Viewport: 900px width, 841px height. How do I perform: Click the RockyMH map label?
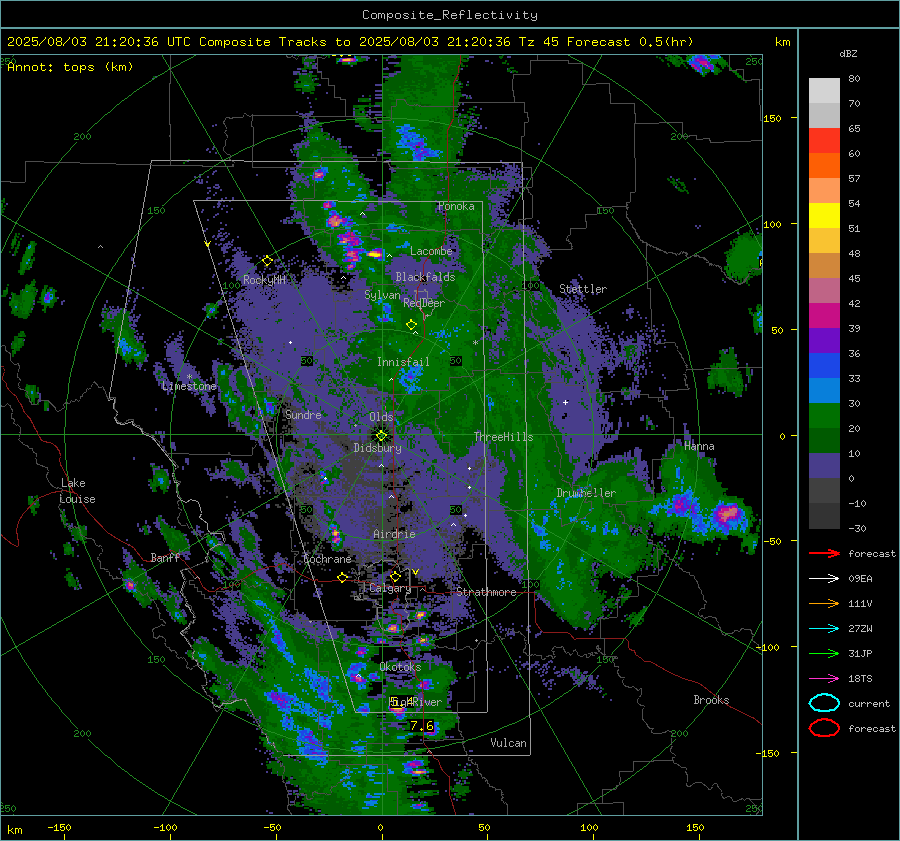pos(264,280)
